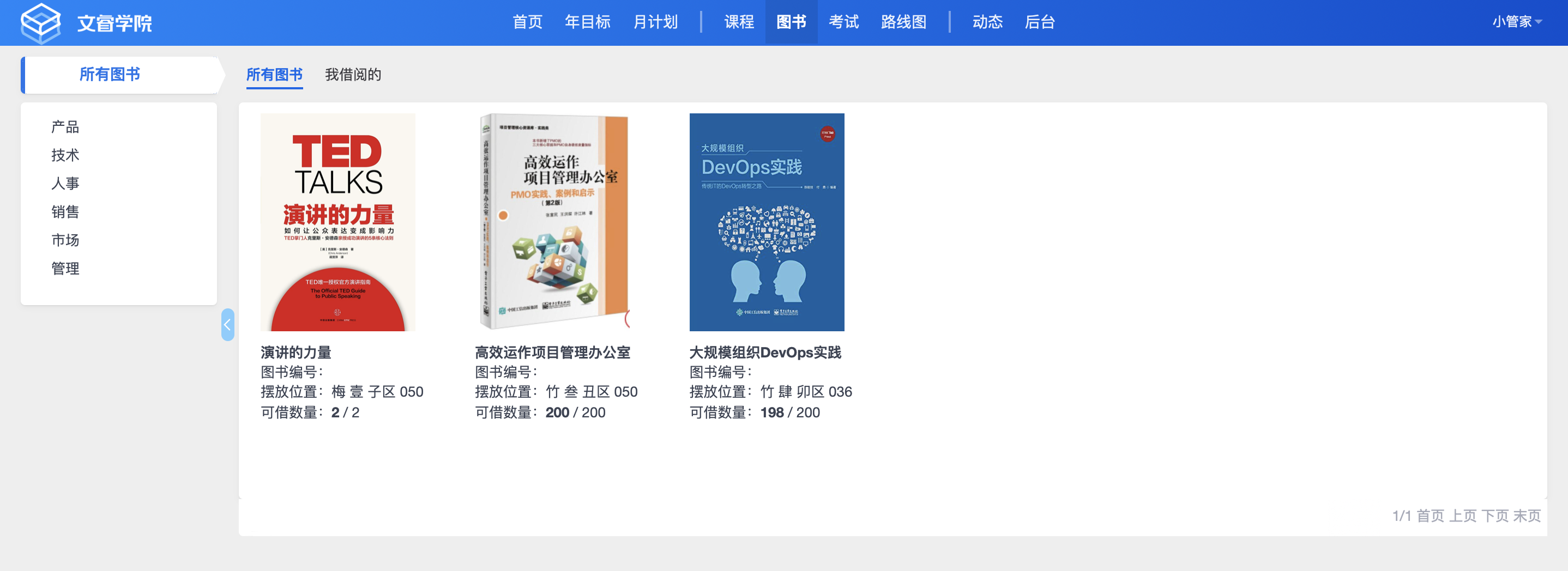Click the available quantity 2 / 2
The image size is (1568, 571).
(x=345, y=412)
